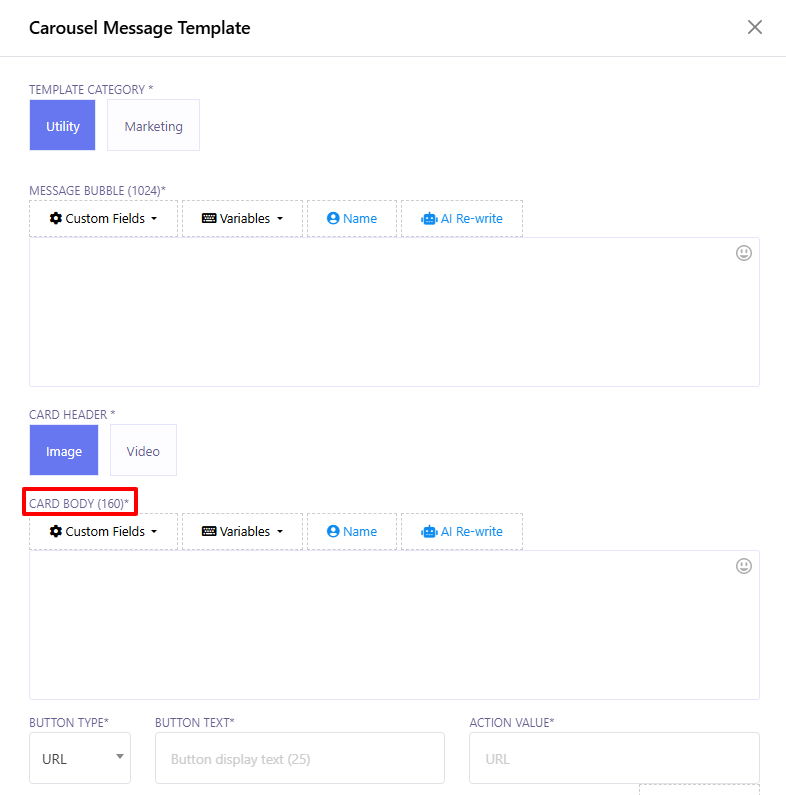
Task: Expand Variables dropdown for Message Bubble
Action: [x=242, y=219]
